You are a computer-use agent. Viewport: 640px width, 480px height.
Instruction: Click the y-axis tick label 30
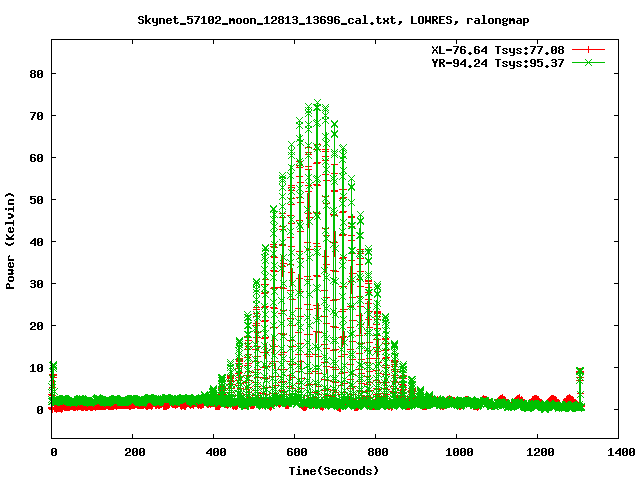pos(37,284)
